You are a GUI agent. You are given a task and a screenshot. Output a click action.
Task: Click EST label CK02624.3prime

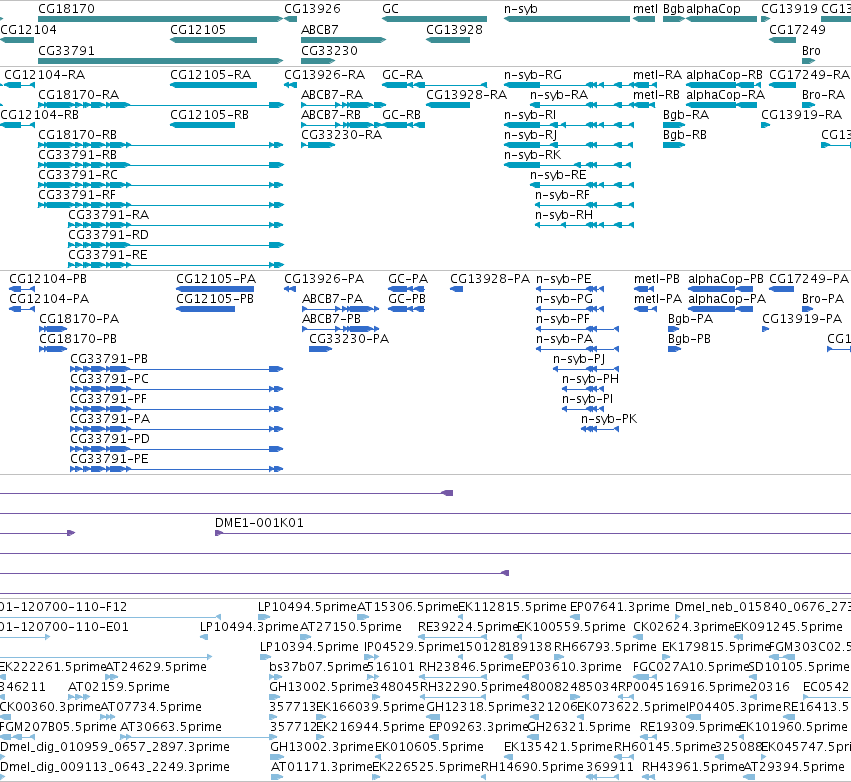coord(684,627)
